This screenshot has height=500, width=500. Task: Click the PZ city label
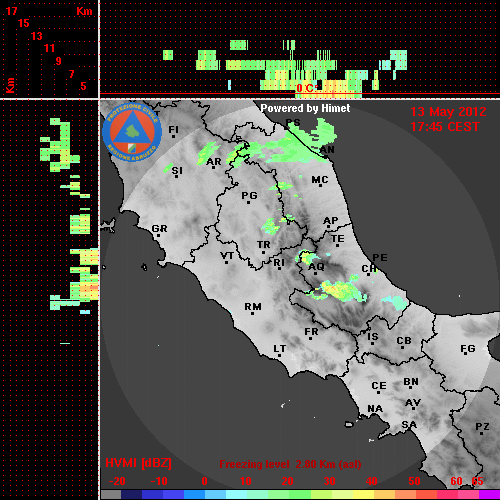pos(482,426)
